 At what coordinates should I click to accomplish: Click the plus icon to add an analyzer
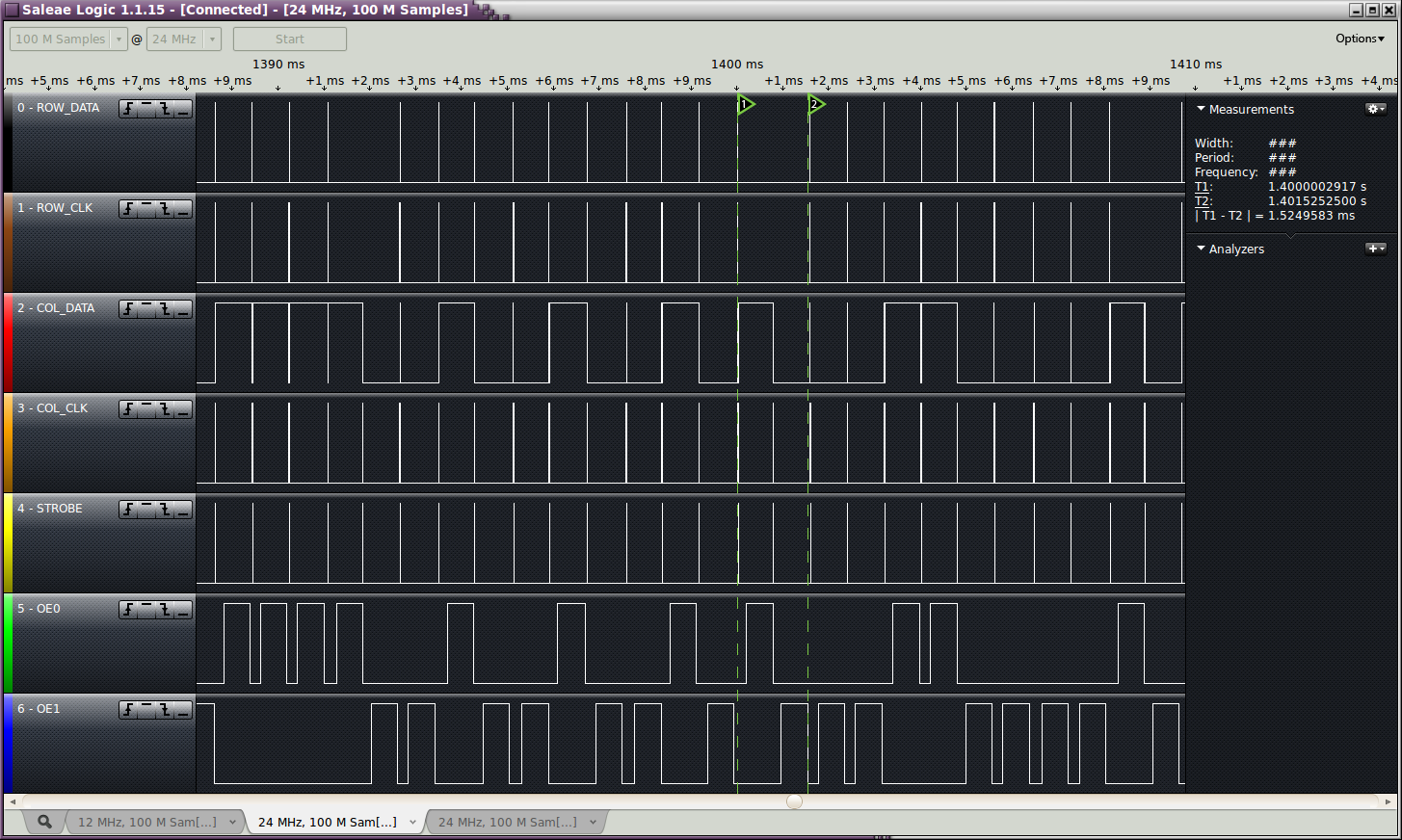tap(1375, 249)
